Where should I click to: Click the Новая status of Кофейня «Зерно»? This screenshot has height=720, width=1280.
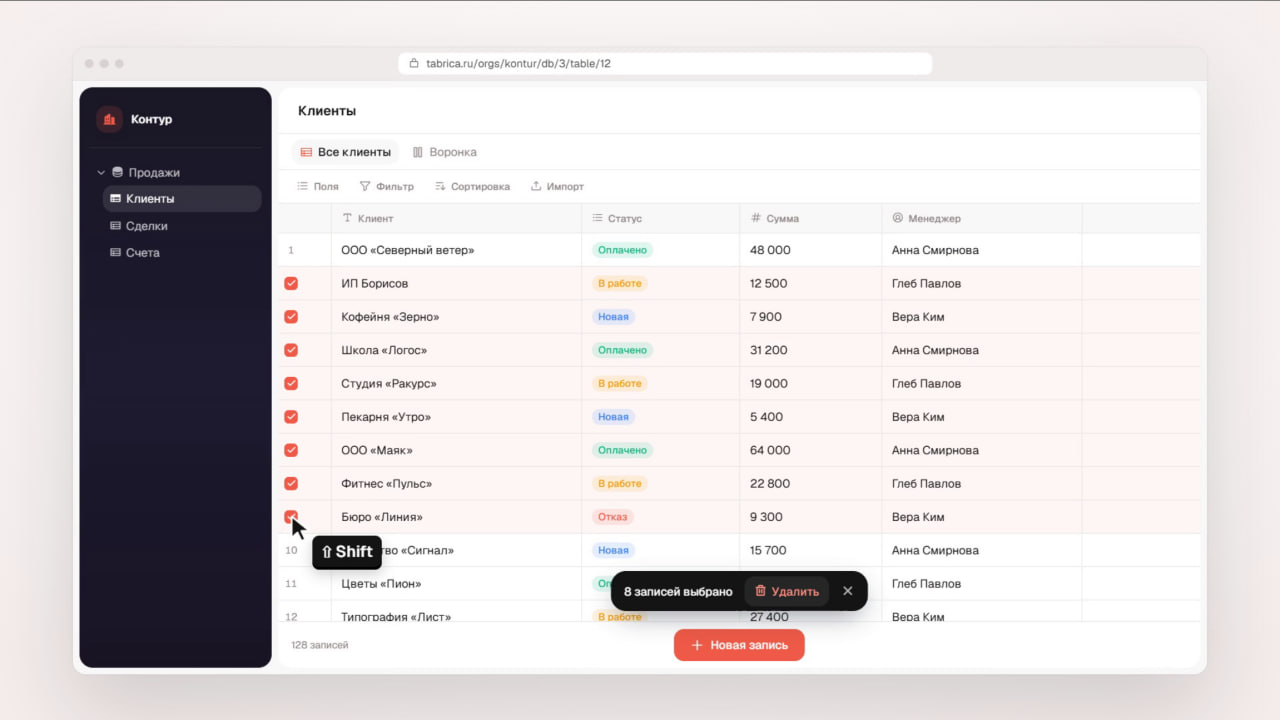(x=613, y=317)
